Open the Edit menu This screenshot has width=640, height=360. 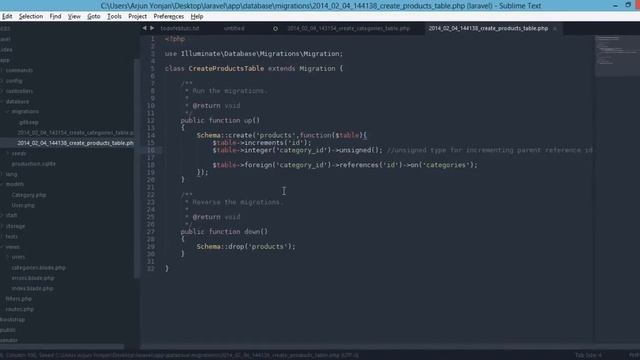point(7,16)
